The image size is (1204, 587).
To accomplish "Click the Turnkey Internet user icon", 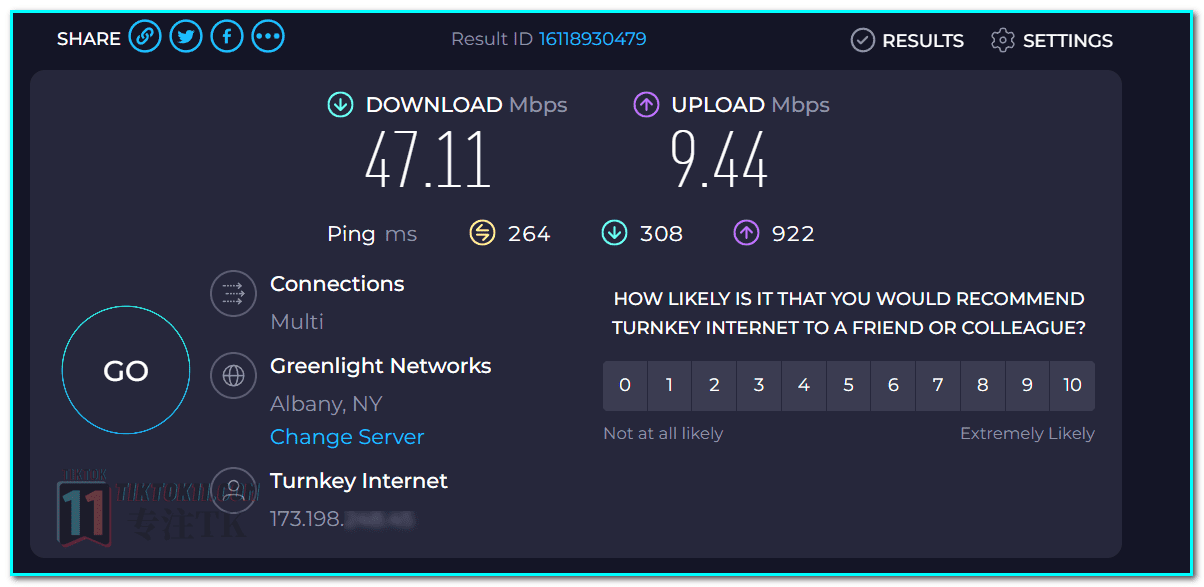I will 233,490.
